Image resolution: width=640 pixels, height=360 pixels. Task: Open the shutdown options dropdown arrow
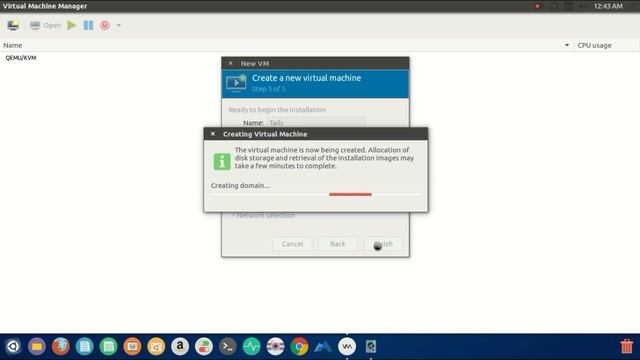[x=119, y=25]
